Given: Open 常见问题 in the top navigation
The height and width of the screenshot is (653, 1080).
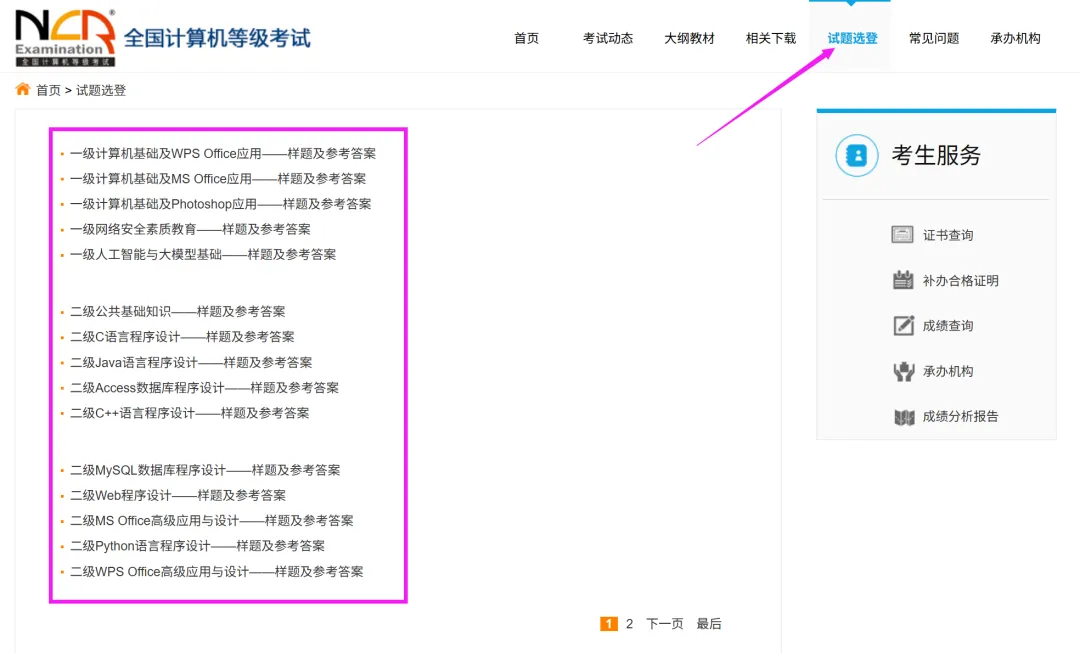Looking at the screenshot, I should click(x=934, y=39).
